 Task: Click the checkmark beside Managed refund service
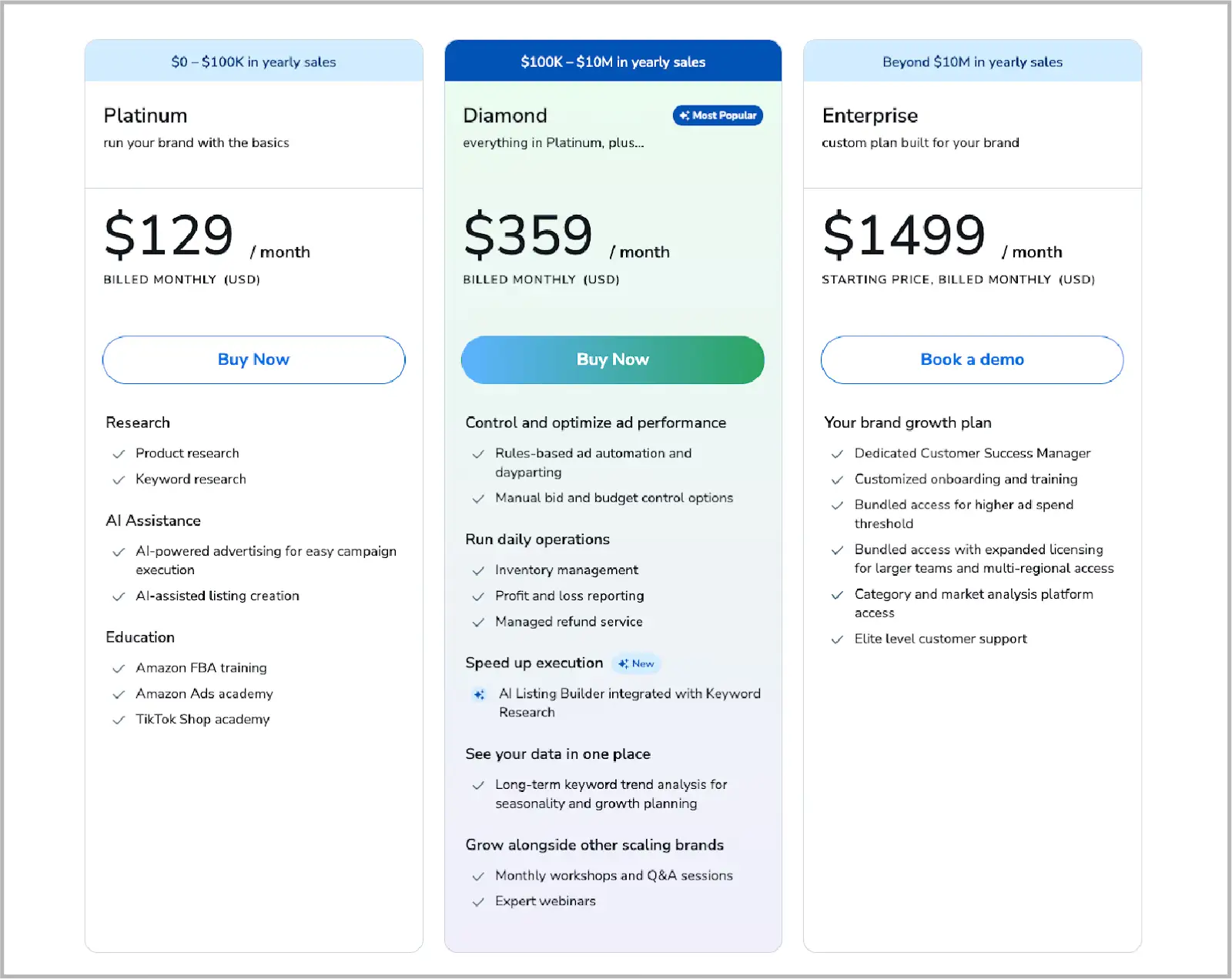[478, 622]
